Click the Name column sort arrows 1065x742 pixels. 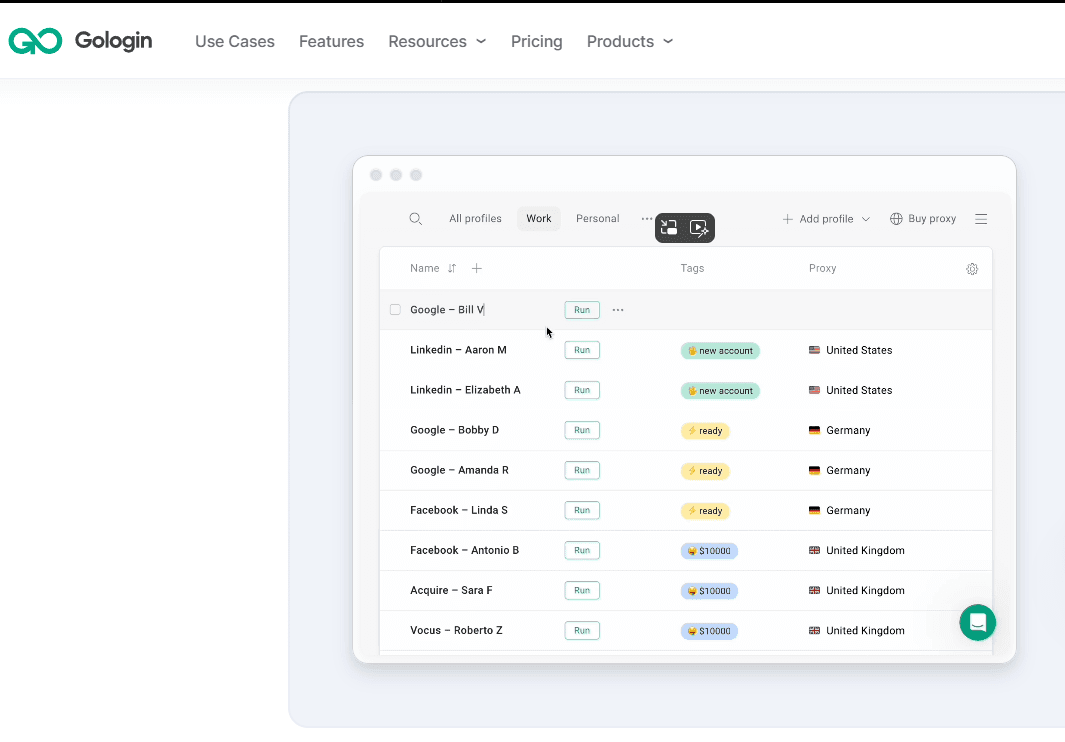[452, 268]
